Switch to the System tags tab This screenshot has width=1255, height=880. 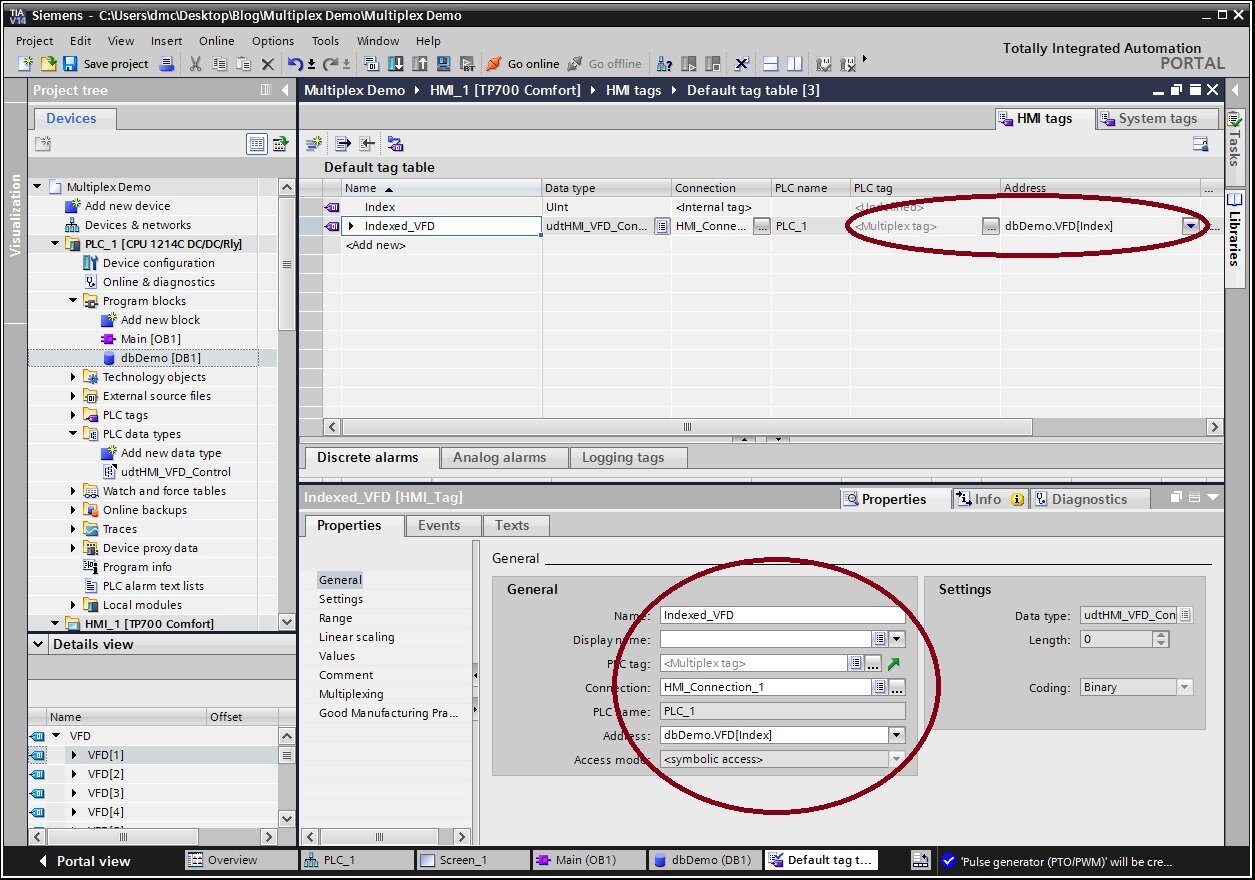(1157, 118)
